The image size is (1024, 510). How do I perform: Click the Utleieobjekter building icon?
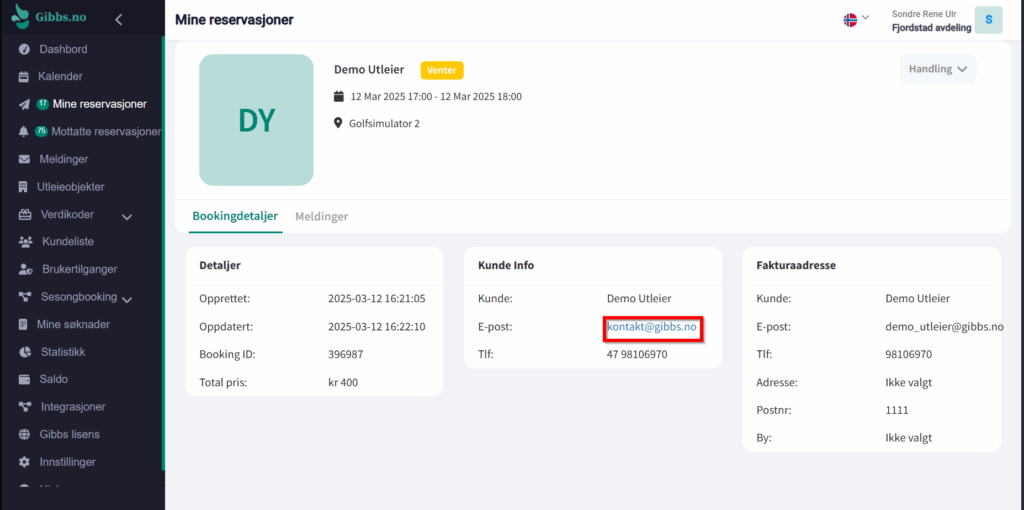click(x=24, y=187)
